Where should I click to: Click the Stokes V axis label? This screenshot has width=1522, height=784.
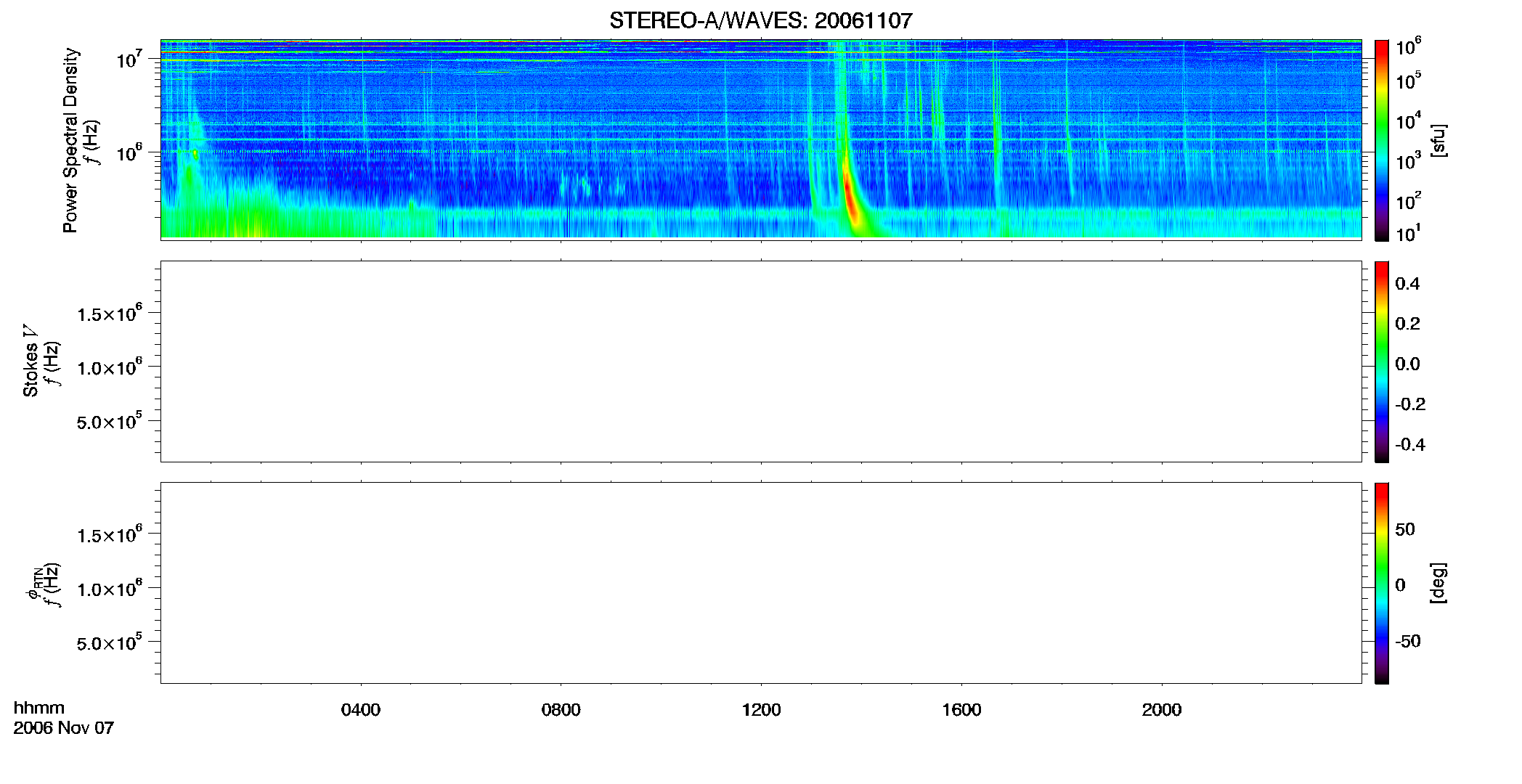click(30, 361)
